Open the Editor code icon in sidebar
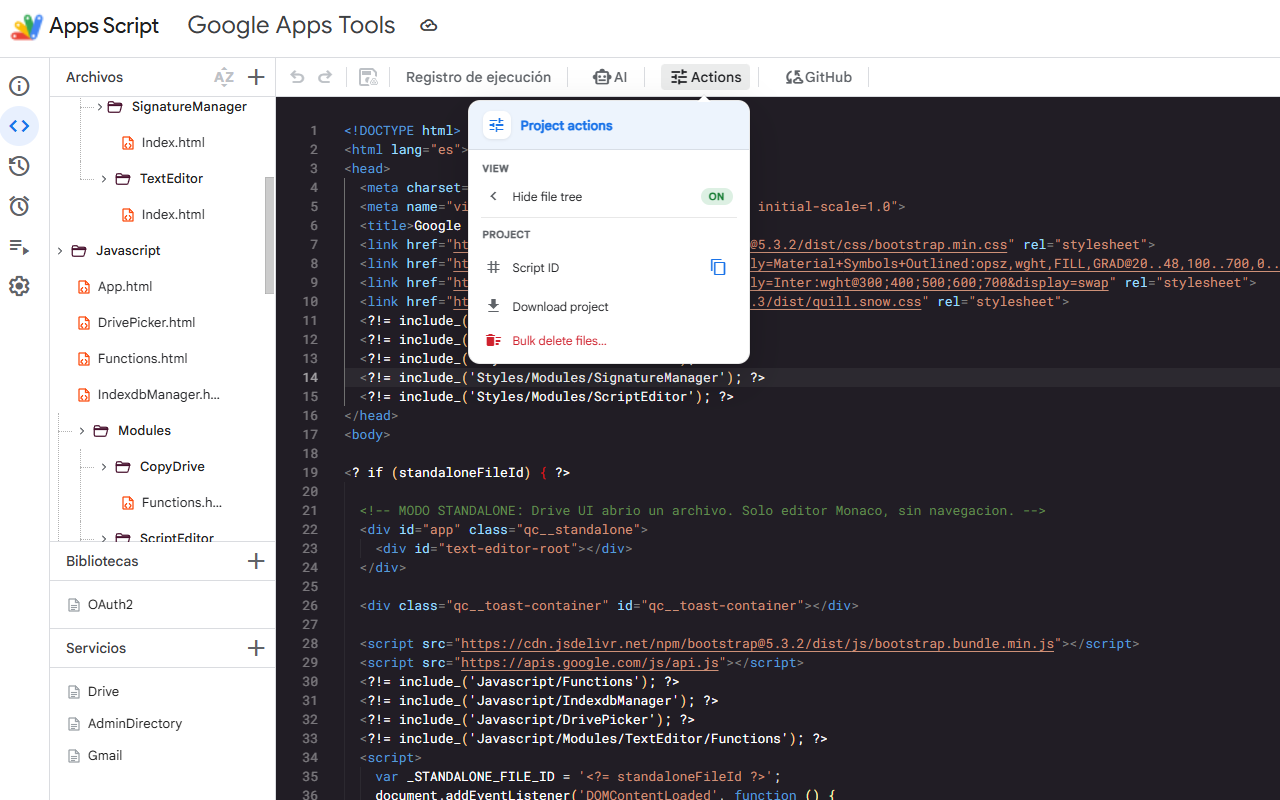The width and height of the screenshot is (1280, 800). (x=19, y=126)
